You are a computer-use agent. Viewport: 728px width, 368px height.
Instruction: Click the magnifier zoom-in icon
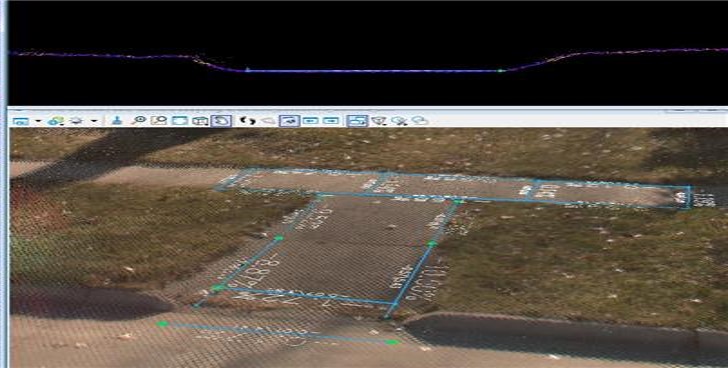138,120
